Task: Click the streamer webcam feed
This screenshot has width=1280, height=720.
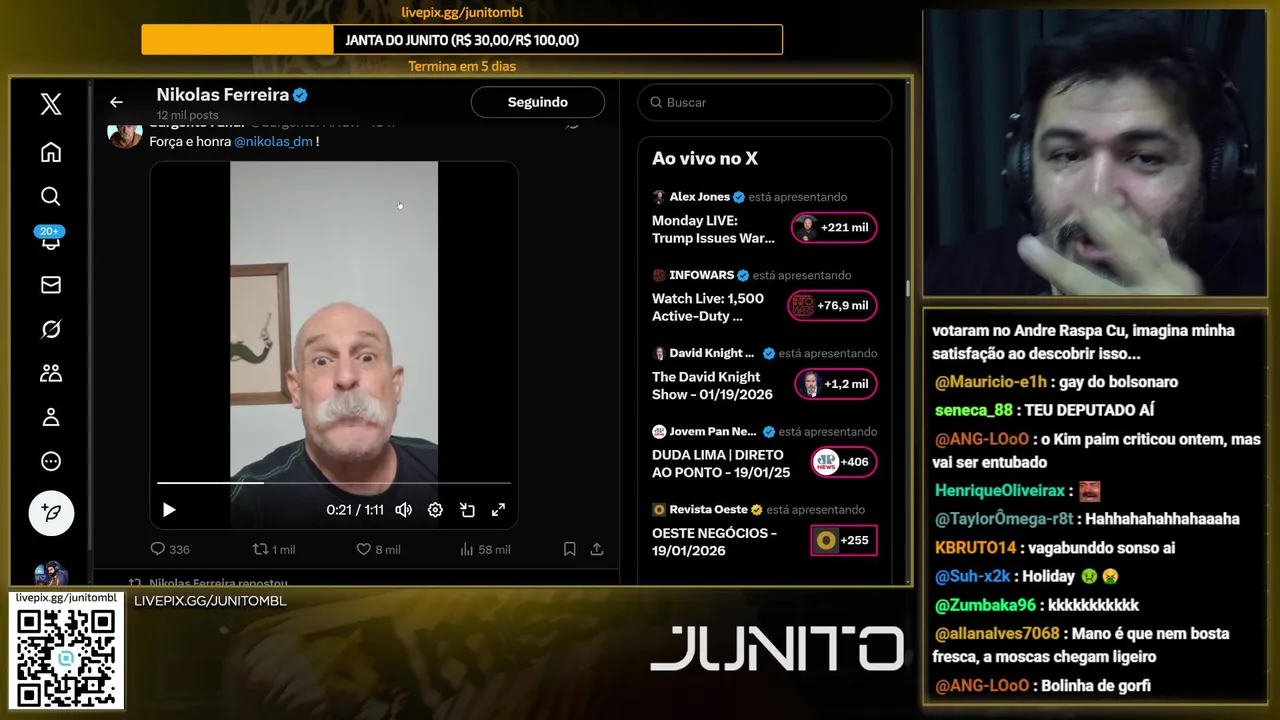Action: click(1094, 153)
